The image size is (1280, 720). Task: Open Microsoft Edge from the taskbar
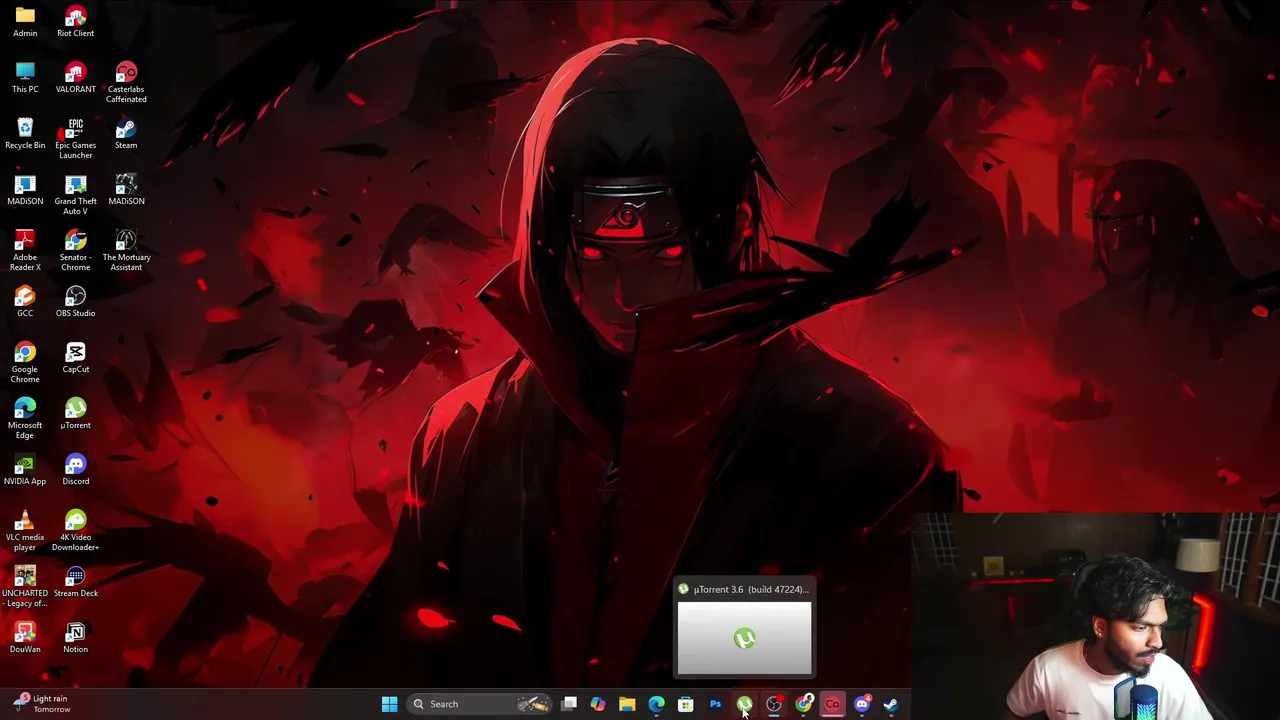pyautogui.click(x=656, y=704)
